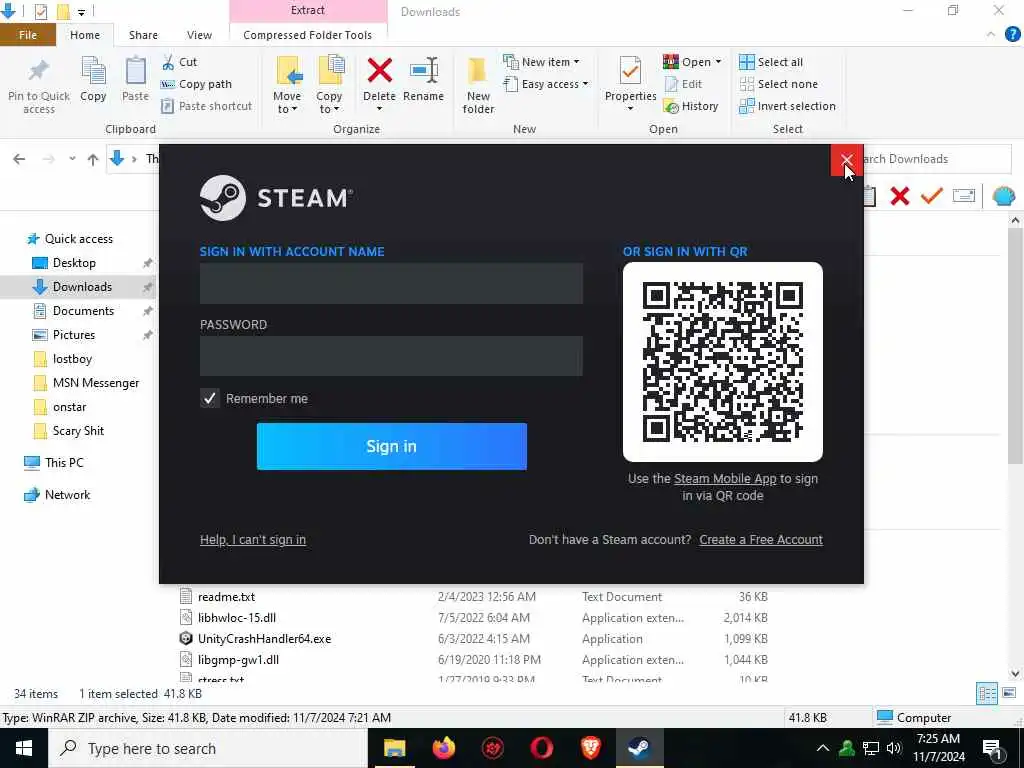The height and width of the screenshot is (768, 1024).
Task: Switch to the Share ribbon tab
Action: point(143,35)
